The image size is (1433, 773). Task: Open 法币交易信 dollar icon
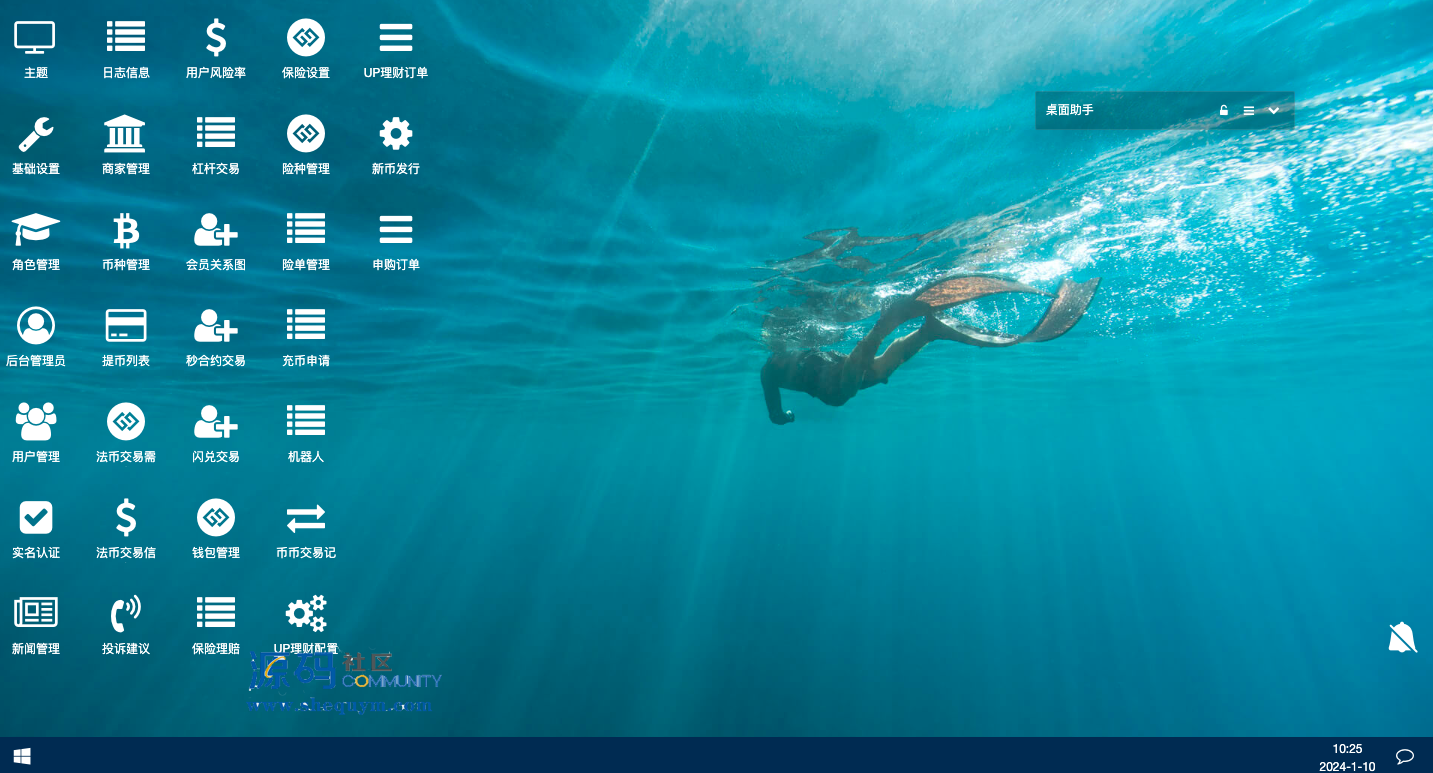point(126,518)
